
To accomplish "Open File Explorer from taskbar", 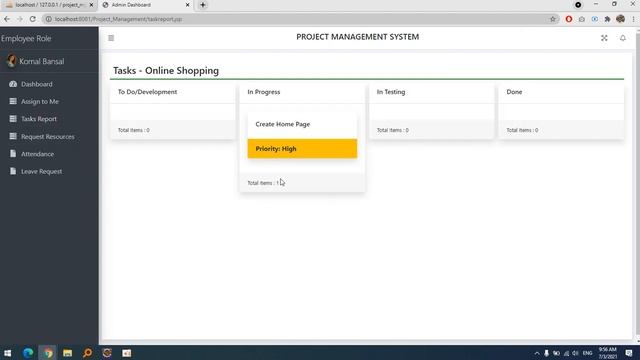I will [x=68, y=353].
